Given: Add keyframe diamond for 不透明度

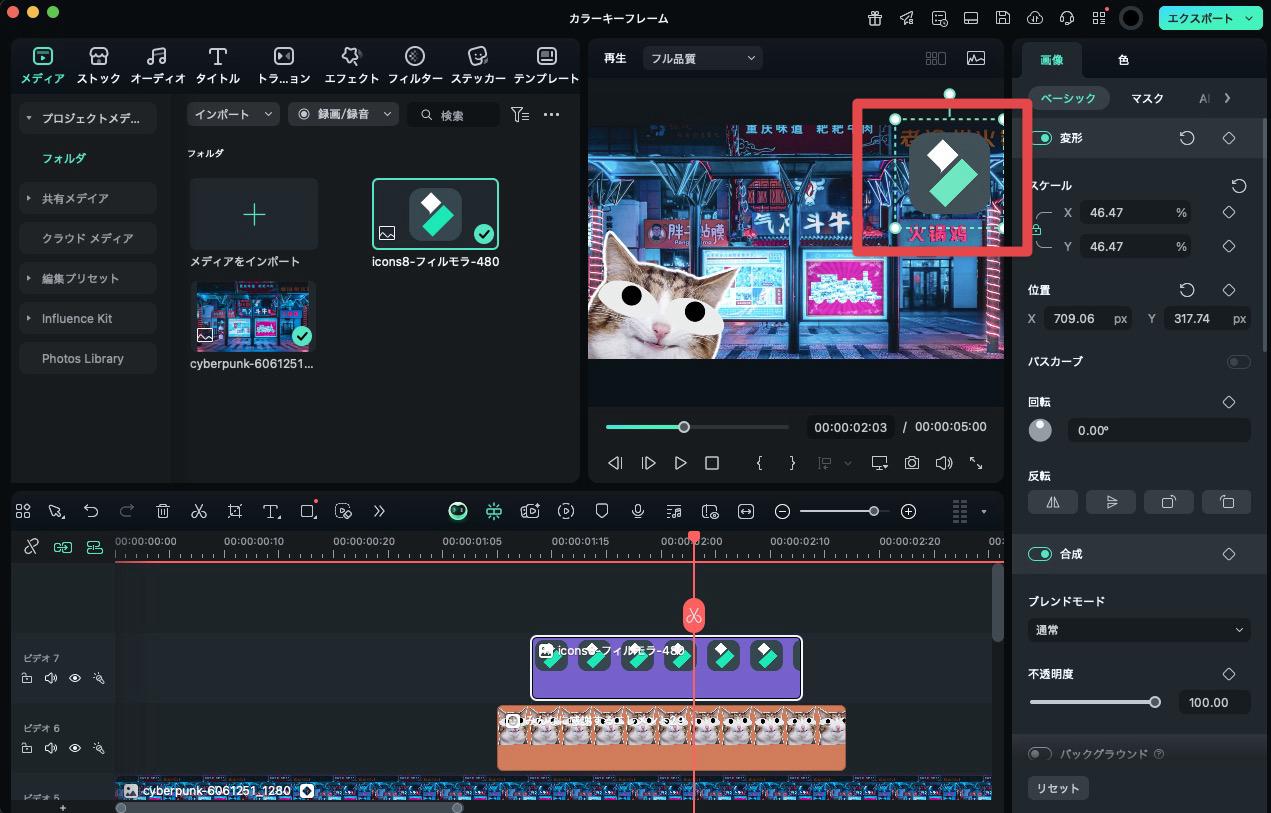Looking at the screenshot, I should (1229, 674).
